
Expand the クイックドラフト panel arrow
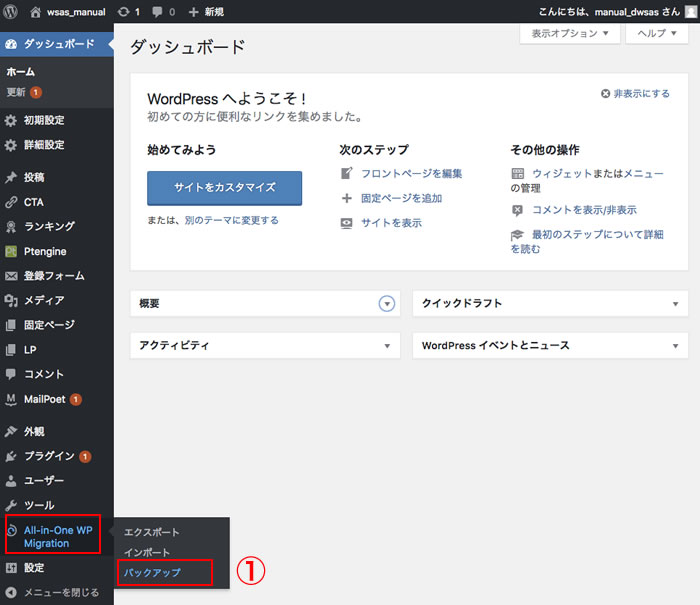(x=675, y=303)
